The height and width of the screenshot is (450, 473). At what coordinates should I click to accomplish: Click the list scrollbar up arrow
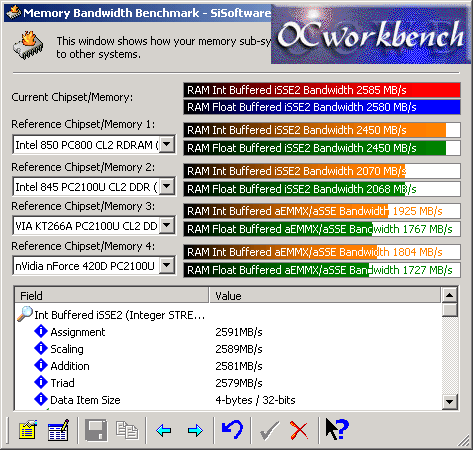click(x=450, y=295)
